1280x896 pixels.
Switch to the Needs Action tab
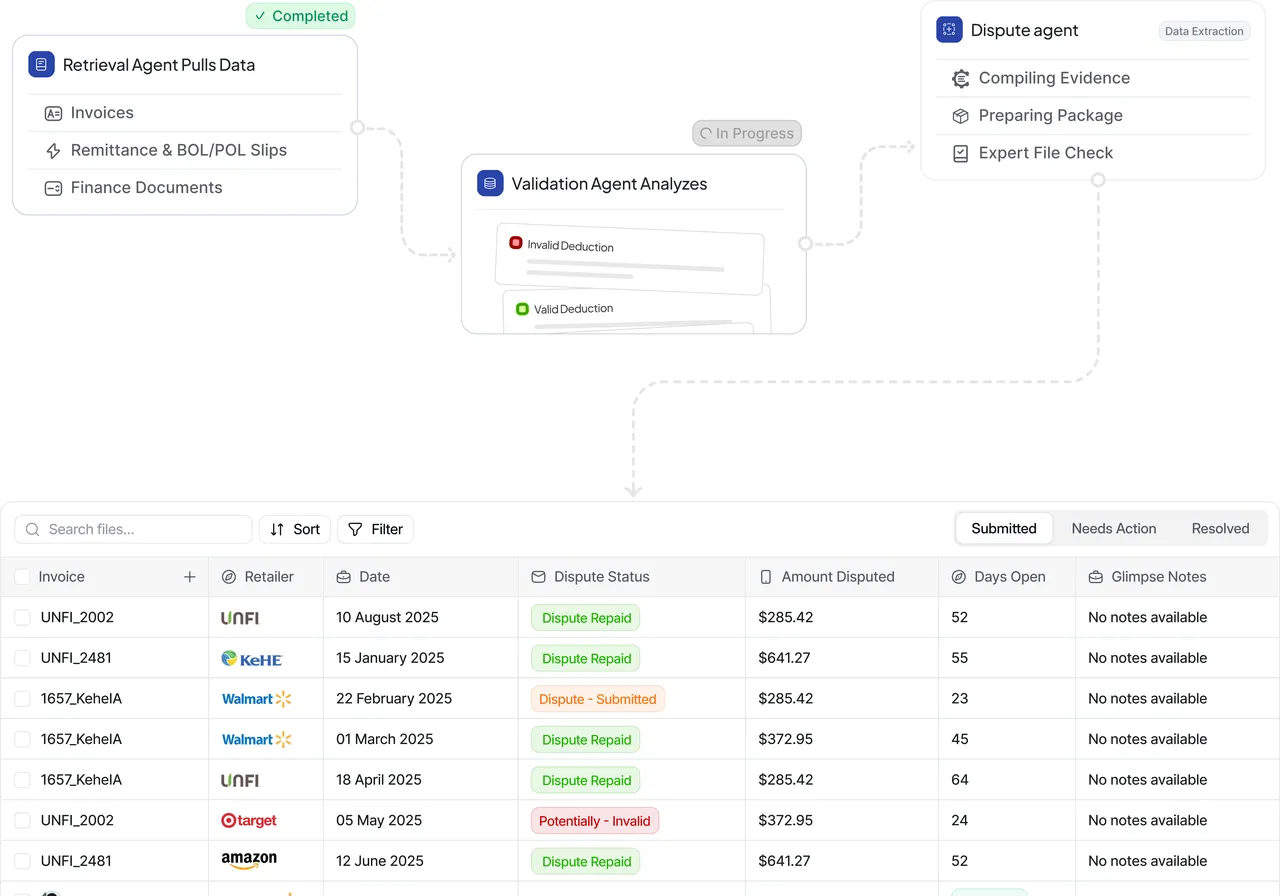[1114, 528]
